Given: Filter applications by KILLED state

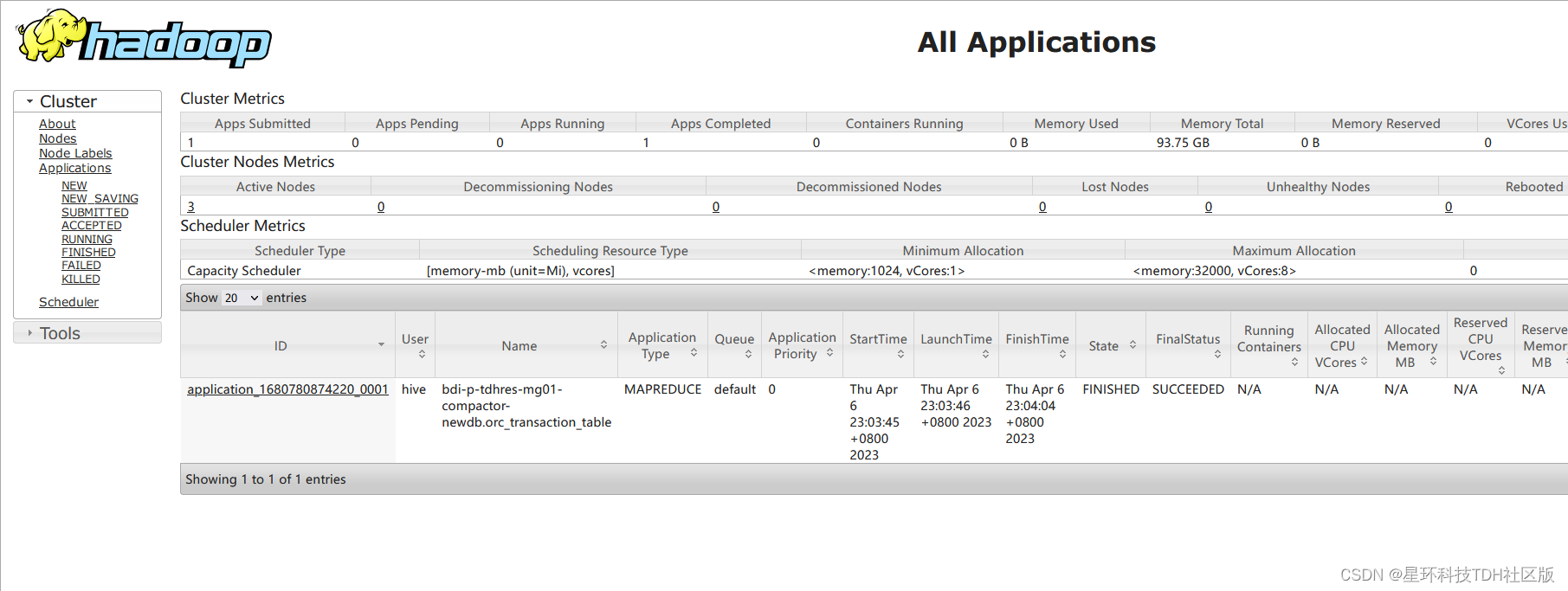Looking at the screenshot, I should pos(81,279).
